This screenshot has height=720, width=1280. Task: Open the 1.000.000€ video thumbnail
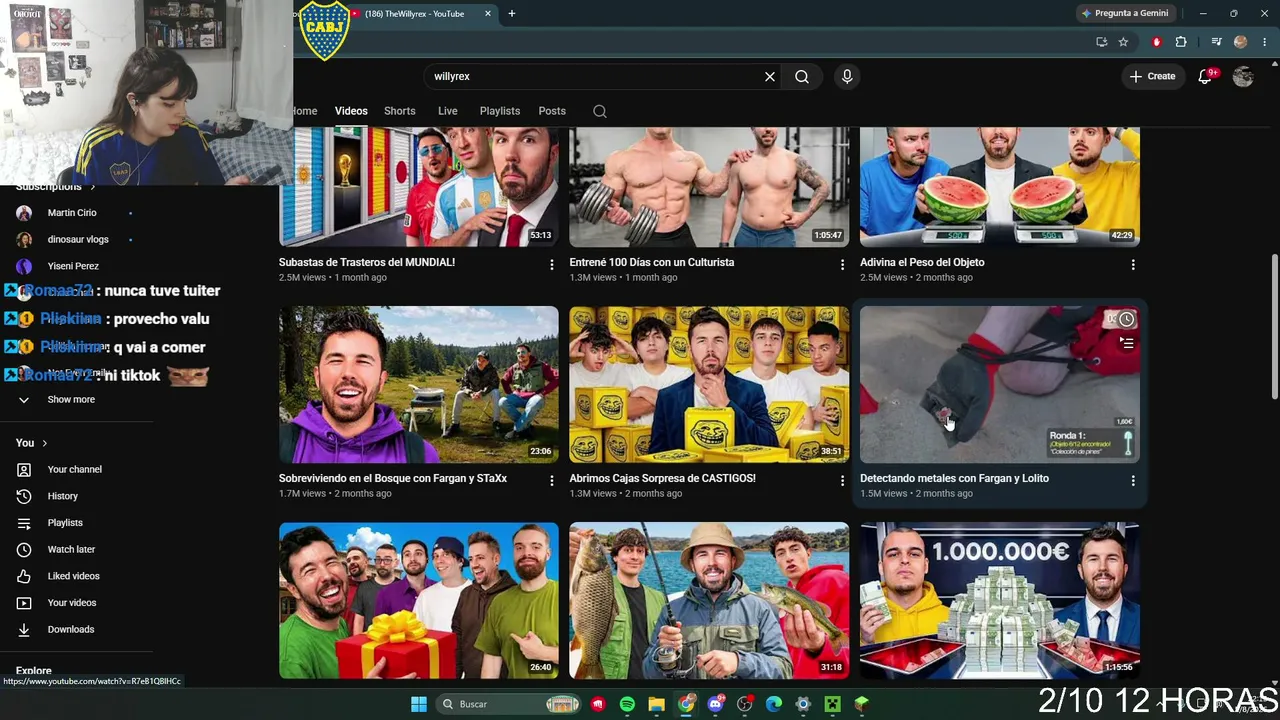point(1000,600)
